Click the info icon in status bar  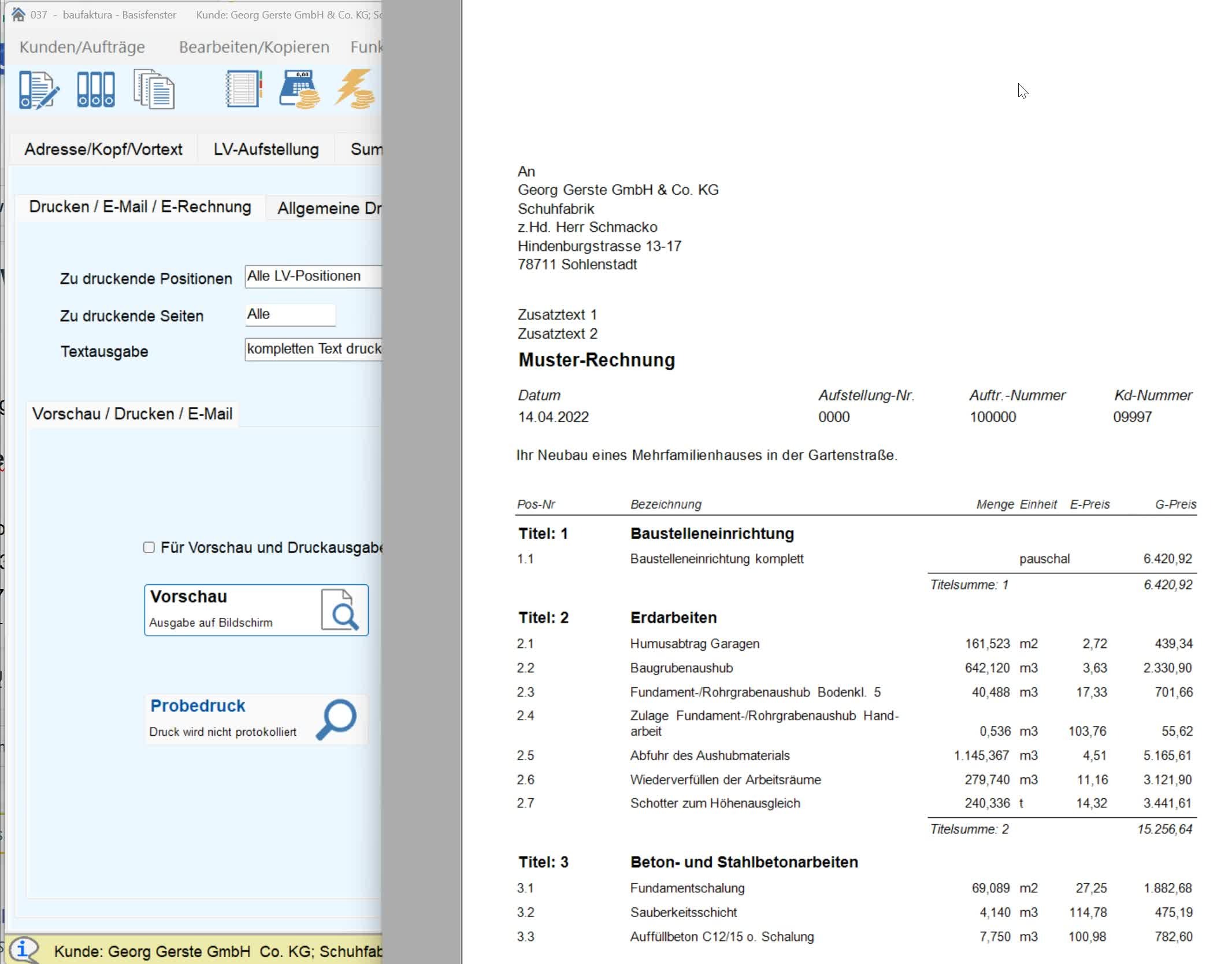coord(23,950)
